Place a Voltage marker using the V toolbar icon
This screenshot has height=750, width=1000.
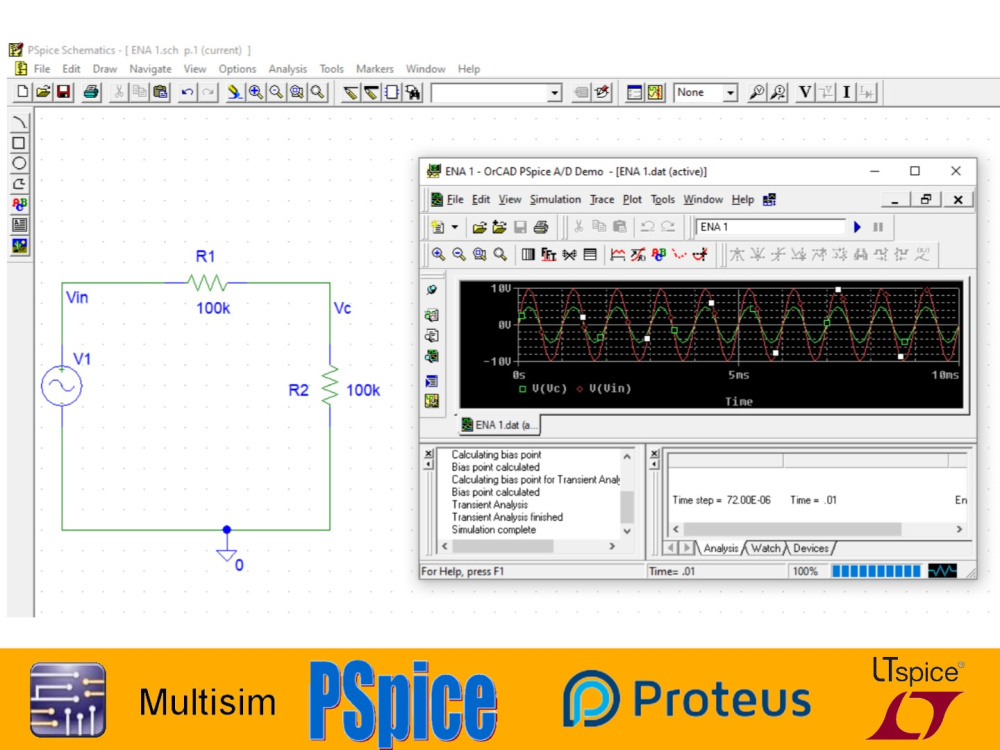coord(805,92)
